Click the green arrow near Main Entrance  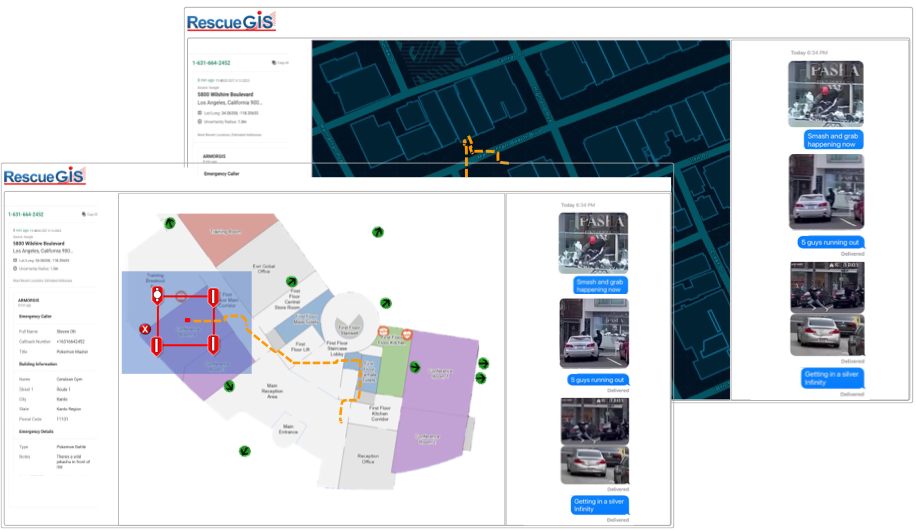(243, 451)
